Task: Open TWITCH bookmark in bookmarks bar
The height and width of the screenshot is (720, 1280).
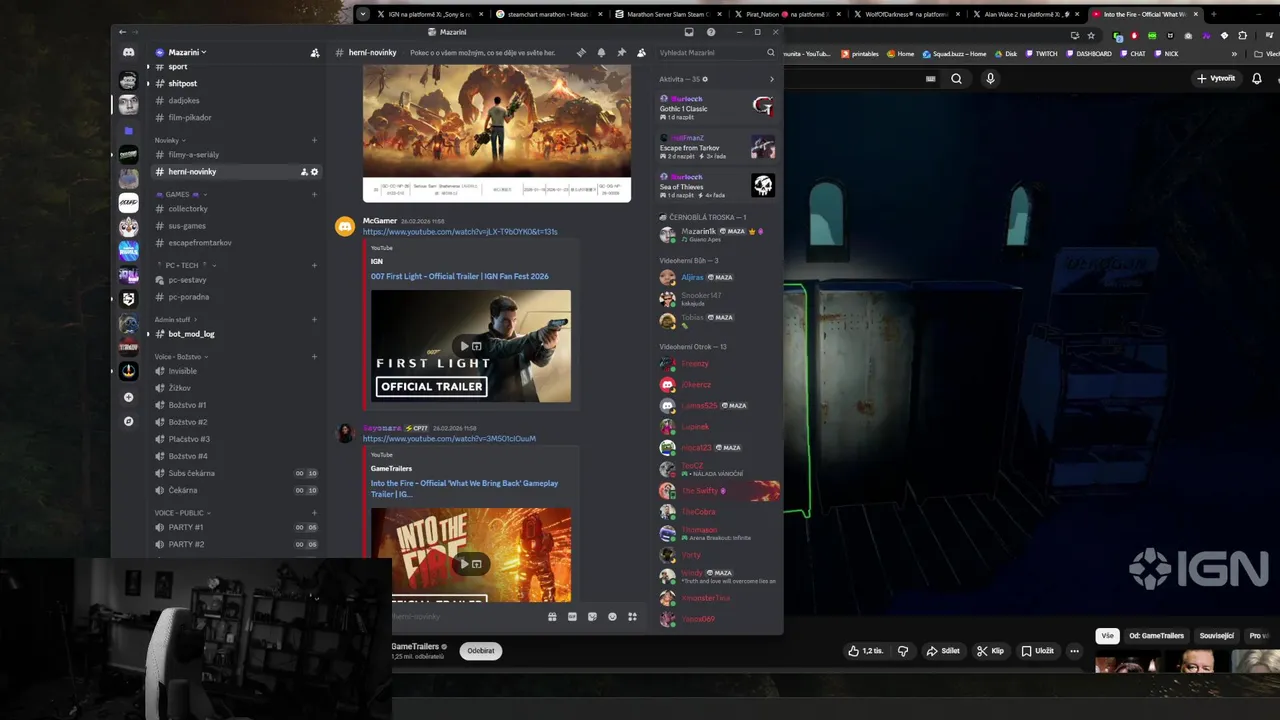Action: tap(1041, 54)
